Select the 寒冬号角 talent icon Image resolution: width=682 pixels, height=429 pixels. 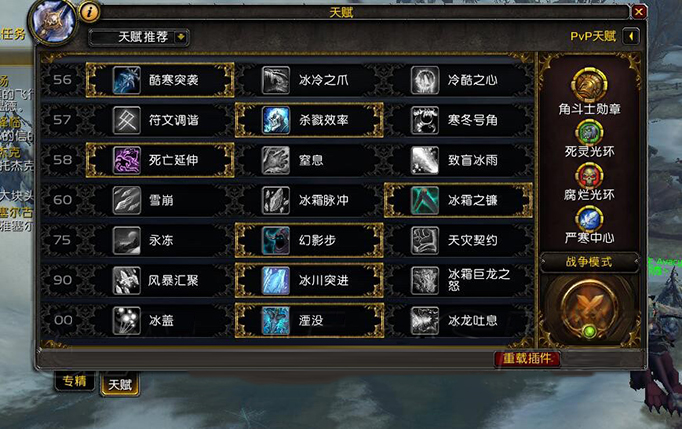coord(425,120)
